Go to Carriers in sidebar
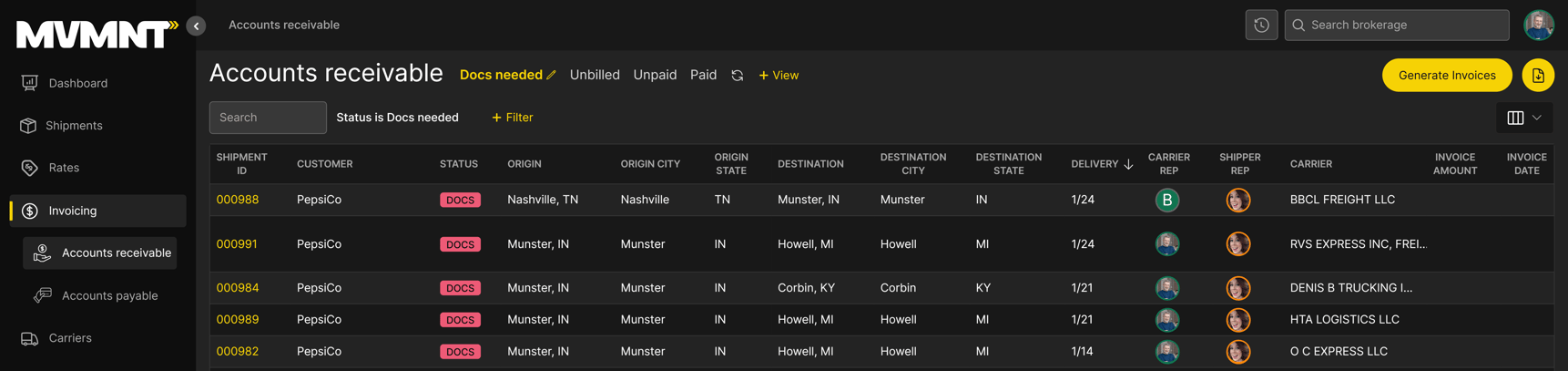This screenshot has height=371, width=1568. [70, 338]
